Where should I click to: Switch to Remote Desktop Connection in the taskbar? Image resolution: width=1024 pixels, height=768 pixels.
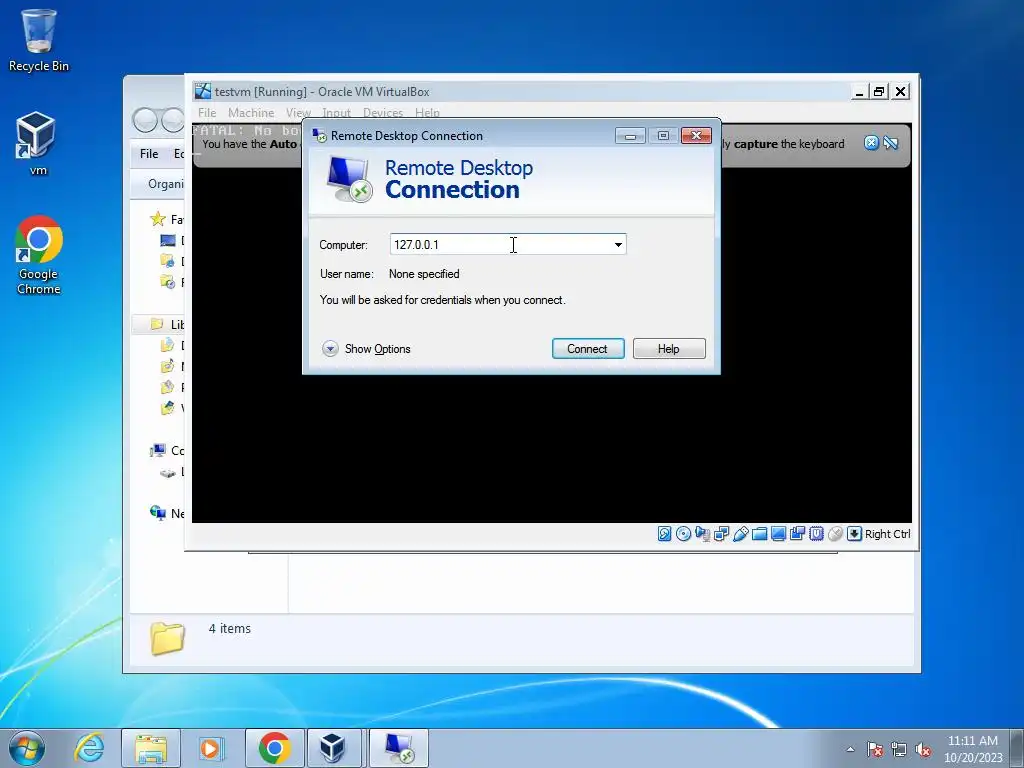tap(399, 748)
